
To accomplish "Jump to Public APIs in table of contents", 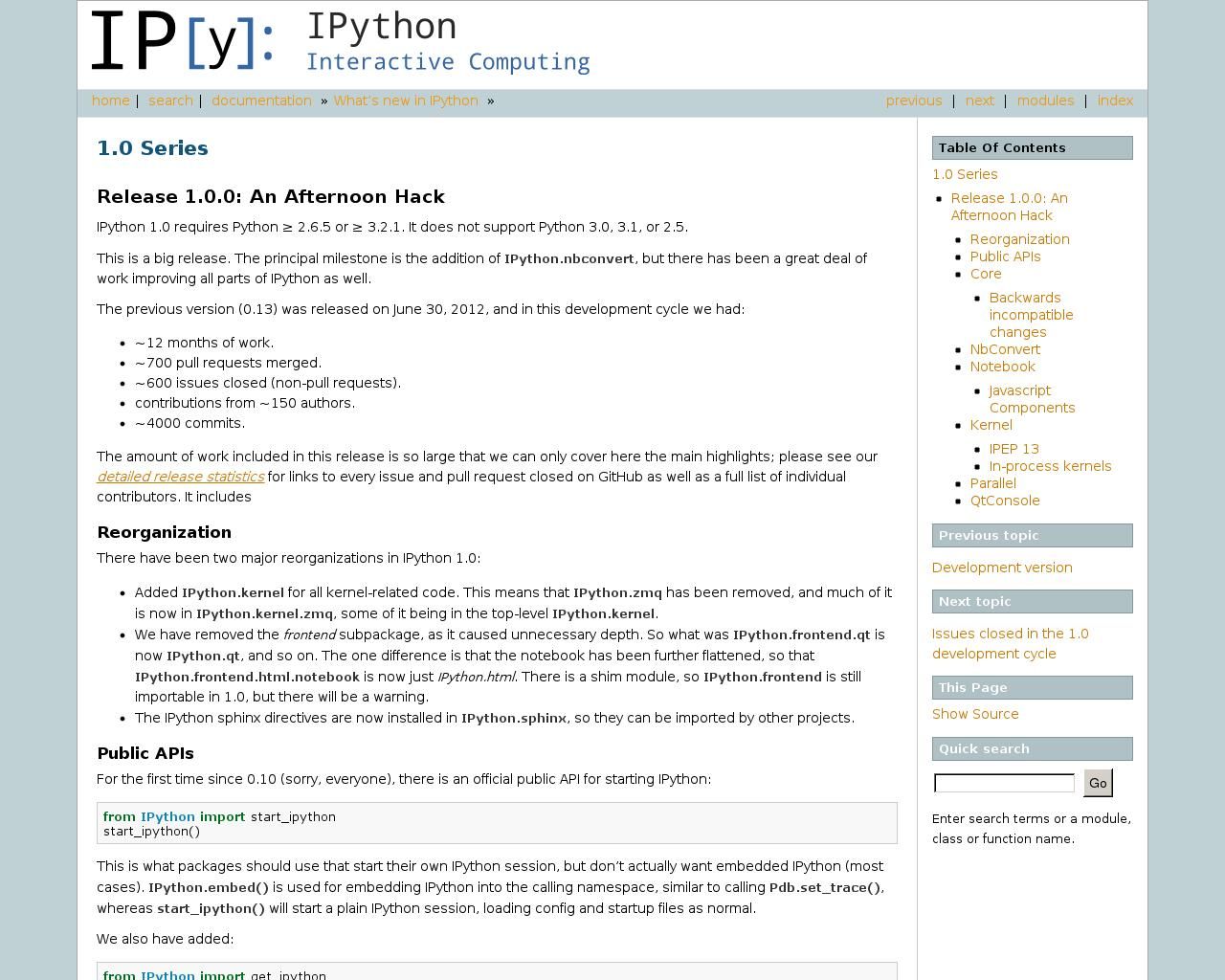I will [x=1005, y=256].
